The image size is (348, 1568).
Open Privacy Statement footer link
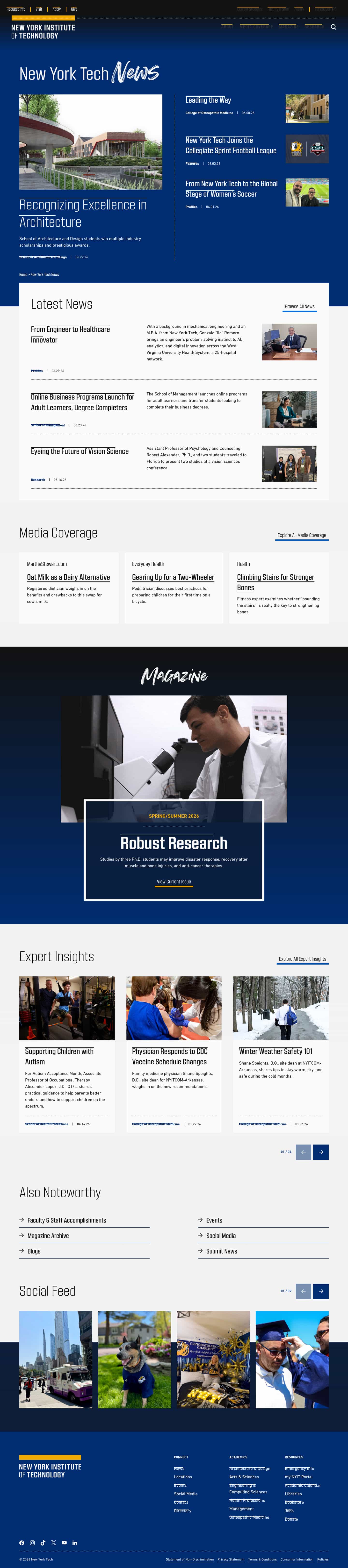click(231, 1560)
